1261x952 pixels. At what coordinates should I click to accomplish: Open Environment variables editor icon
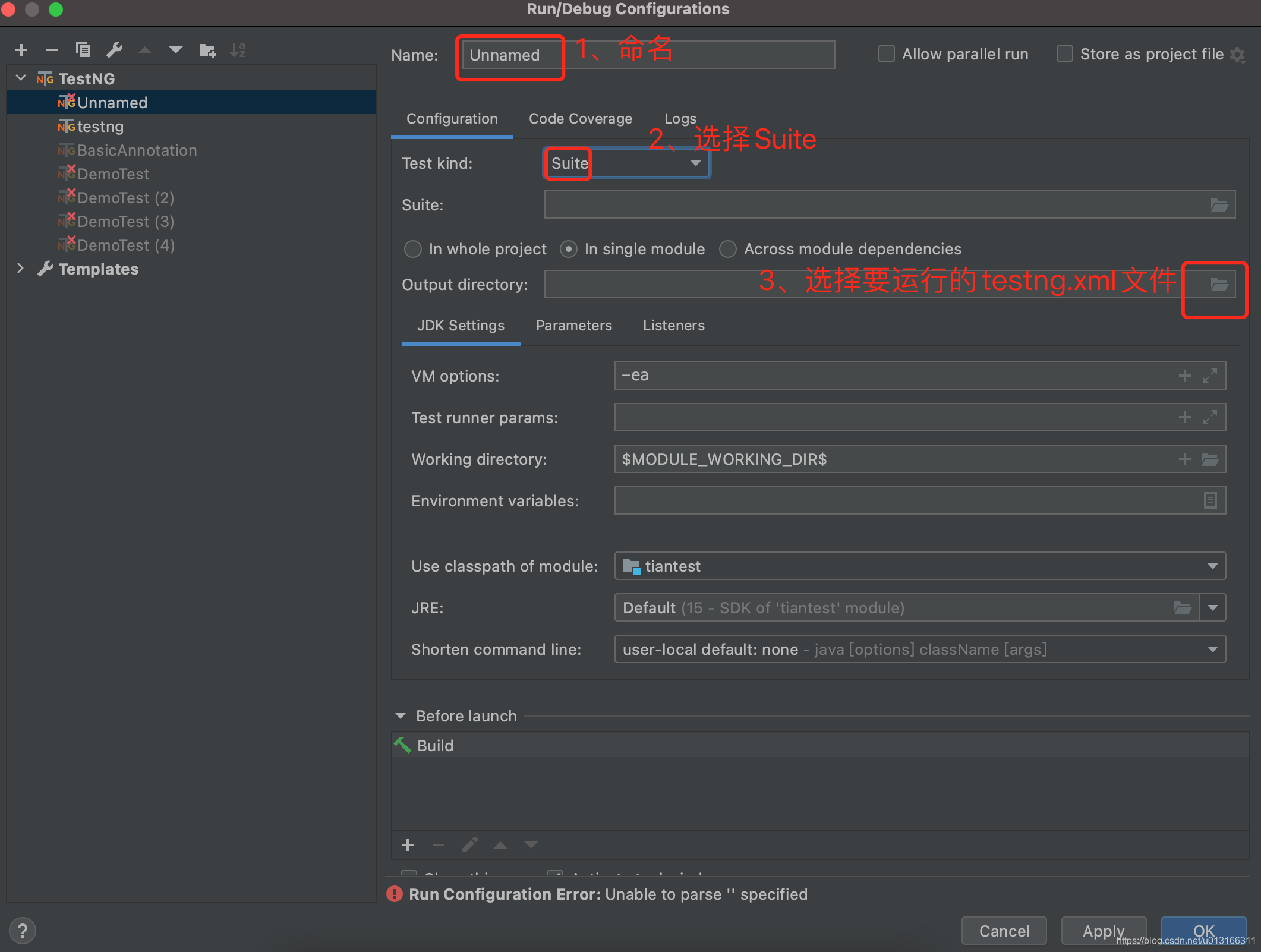point(1210,500)
